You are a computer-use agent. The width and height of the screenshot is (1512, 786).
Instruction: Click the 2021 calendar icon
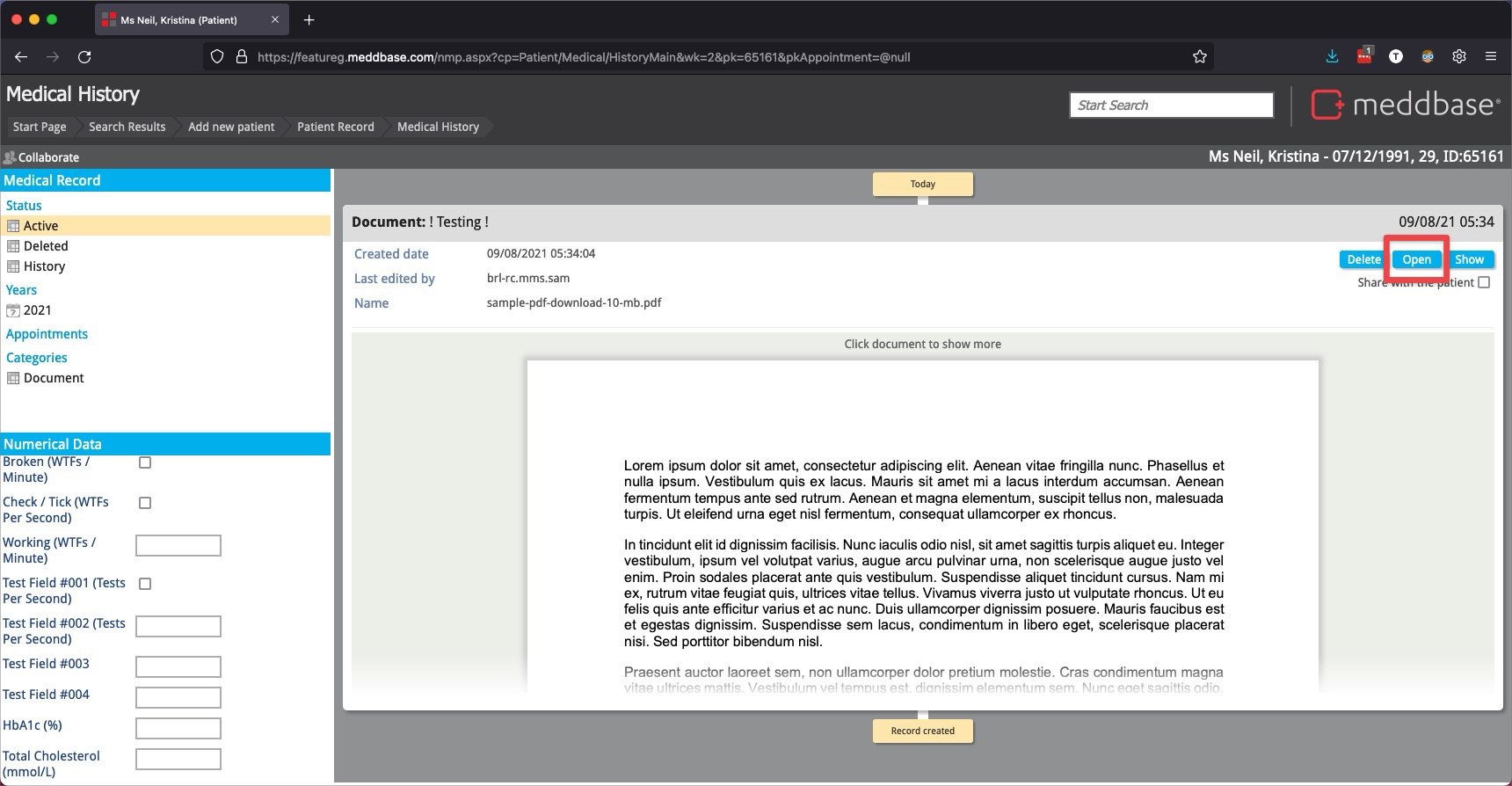pyautogui.click(x=13, y=310)
